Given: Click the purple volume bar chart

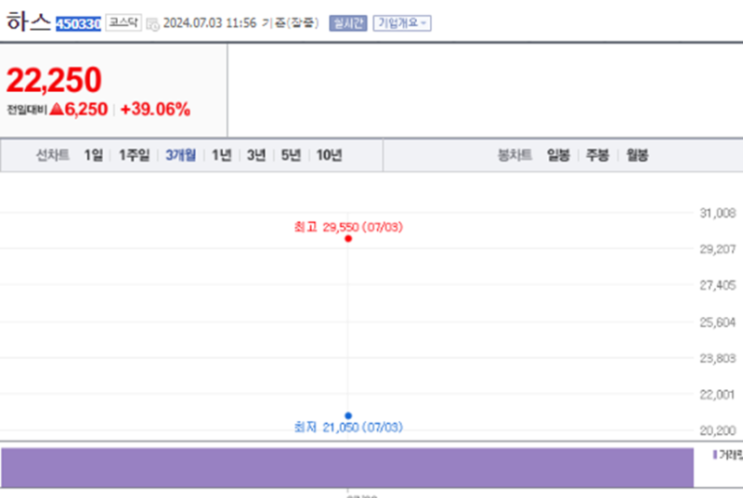Looking at the screenshot, I should (x=347, y=467).
